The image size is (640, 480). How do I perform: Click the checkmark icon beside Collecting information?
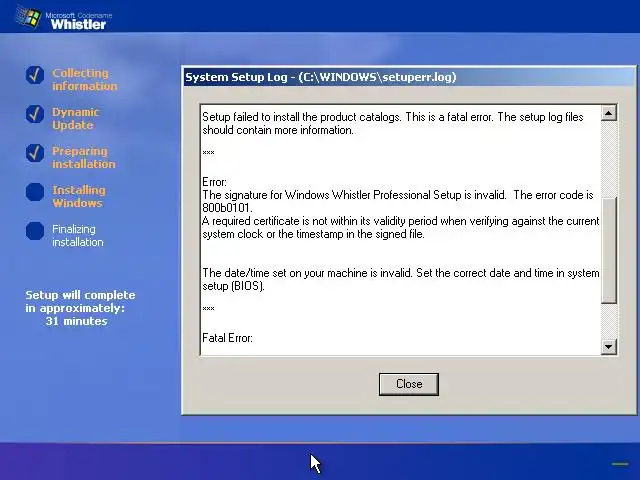tap(35, 75)
